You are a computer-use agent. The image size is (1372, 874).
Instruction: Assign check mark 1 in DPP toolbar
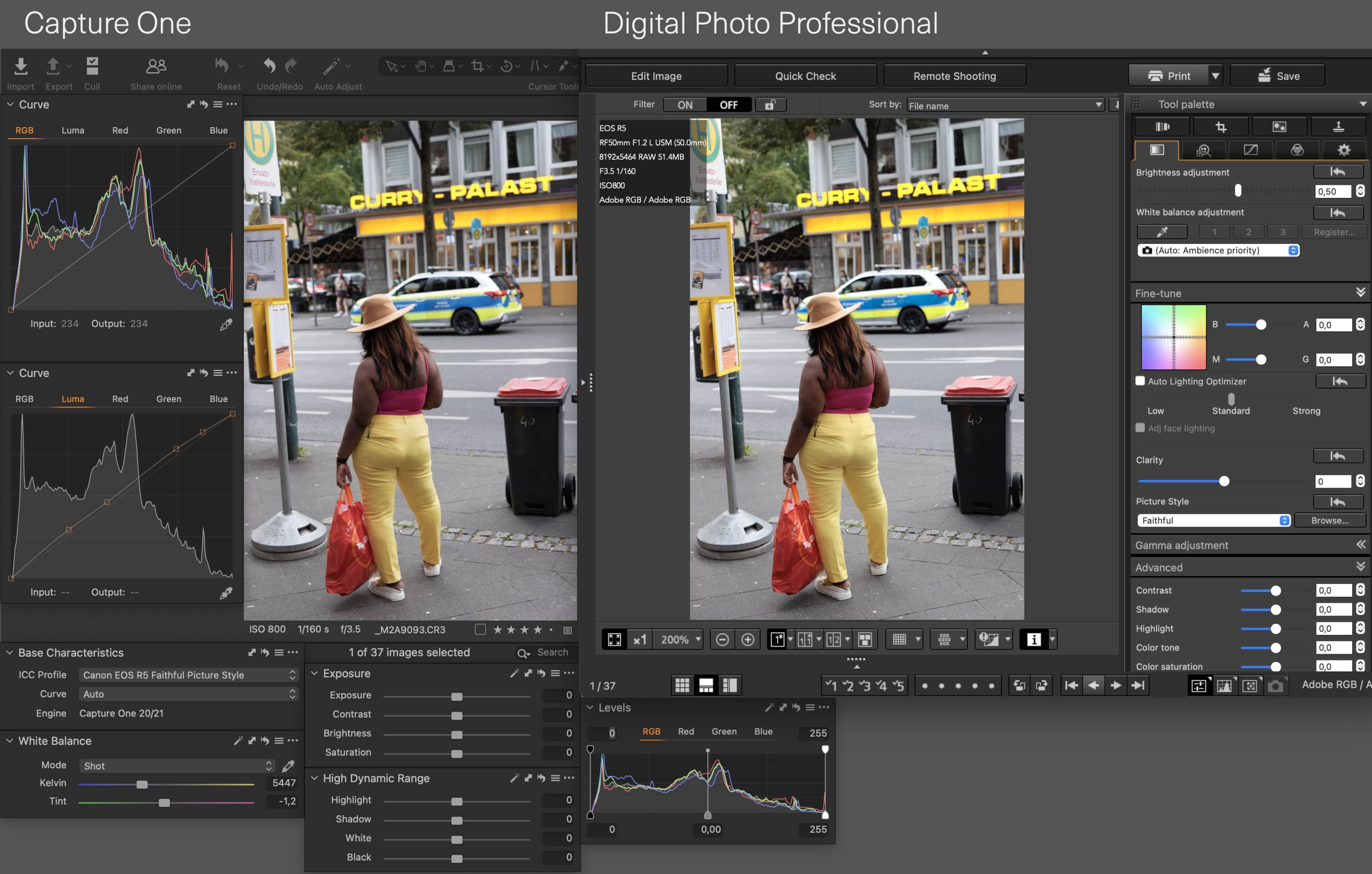(x=831, y=685)
